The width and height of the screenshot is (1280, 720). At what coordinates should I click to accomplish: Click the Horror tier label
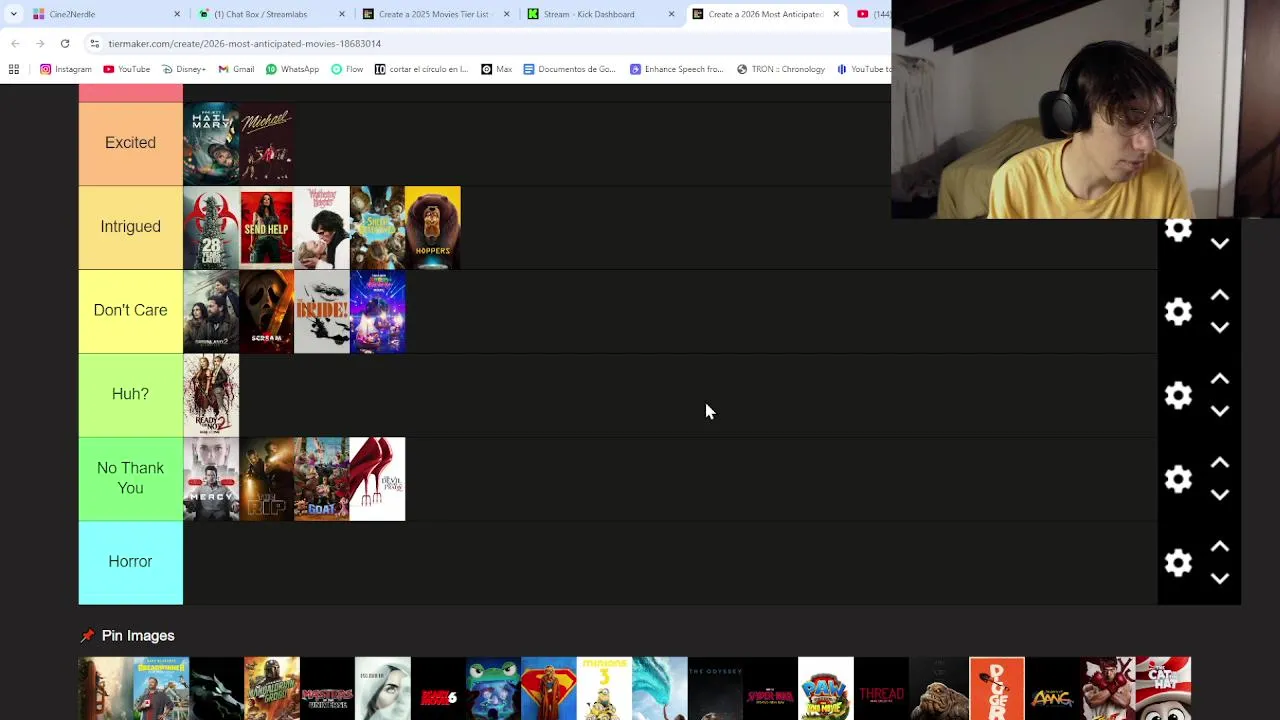click(x=130, y=562)
